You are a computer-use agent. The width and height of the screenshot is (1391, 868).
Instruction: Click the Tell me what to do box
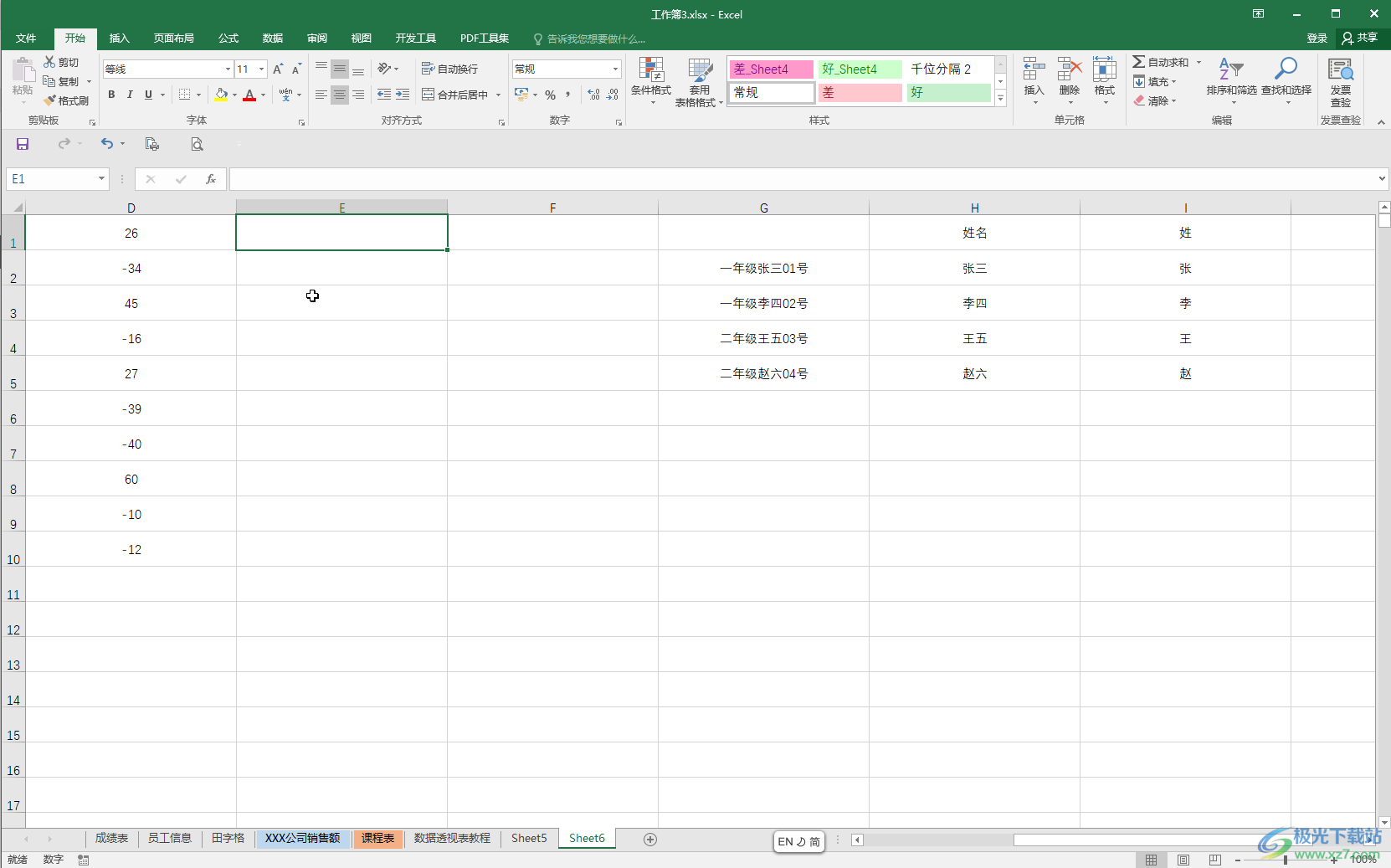589,39
